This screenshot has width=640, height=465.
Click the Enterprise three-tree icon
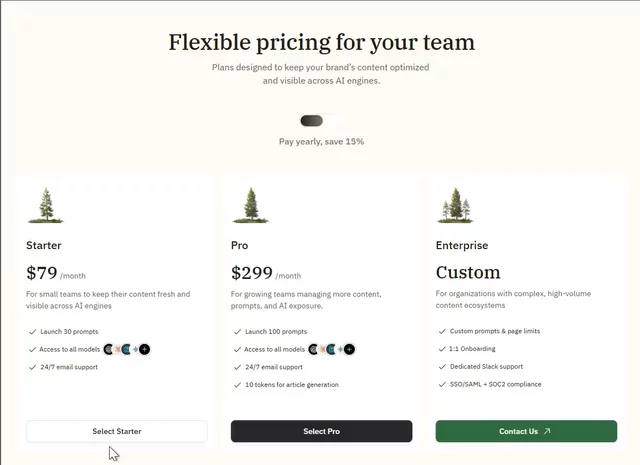pos(456,205)
